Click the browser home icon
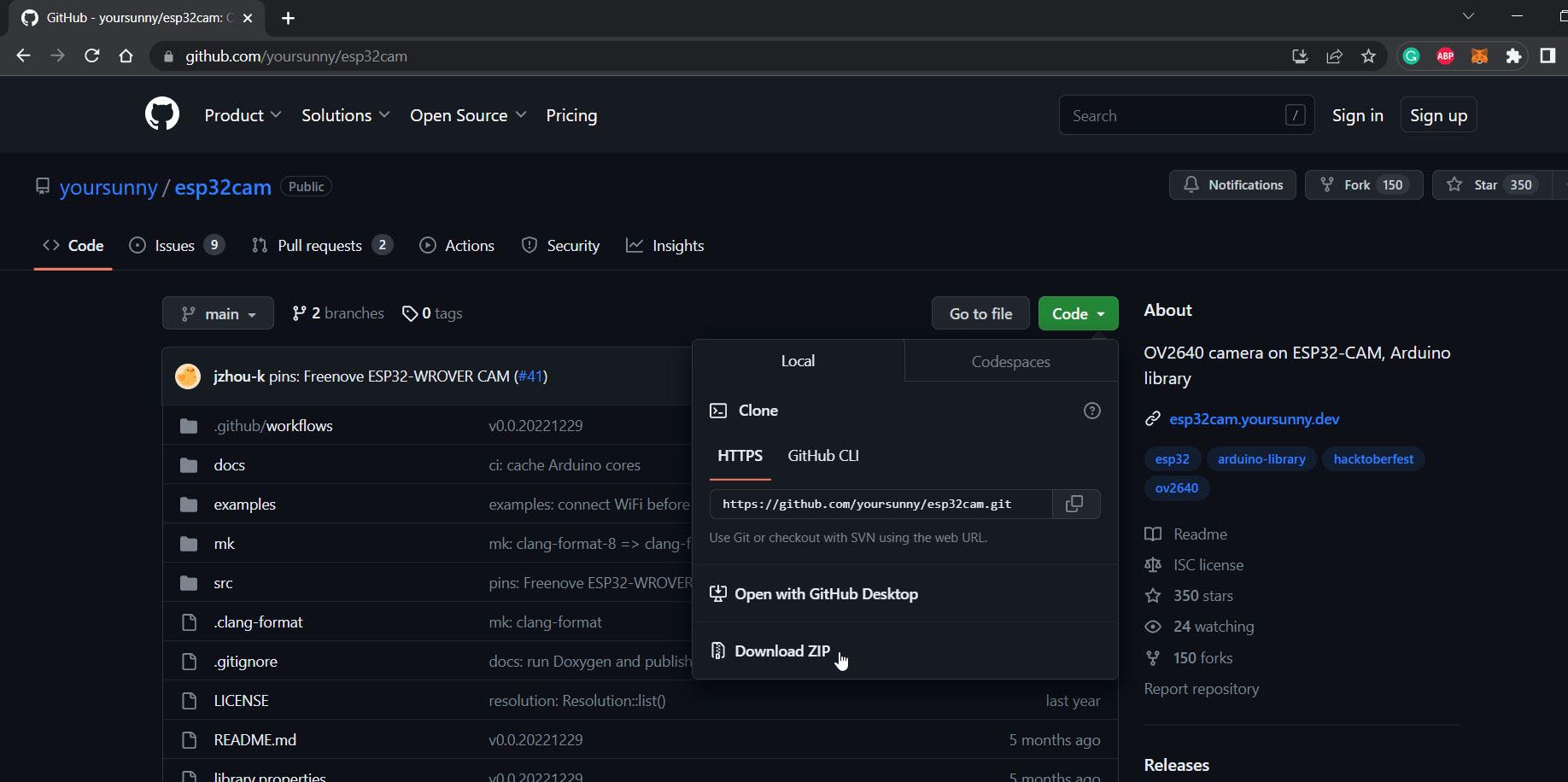1568x782 pixels. (x=126, y=55)
